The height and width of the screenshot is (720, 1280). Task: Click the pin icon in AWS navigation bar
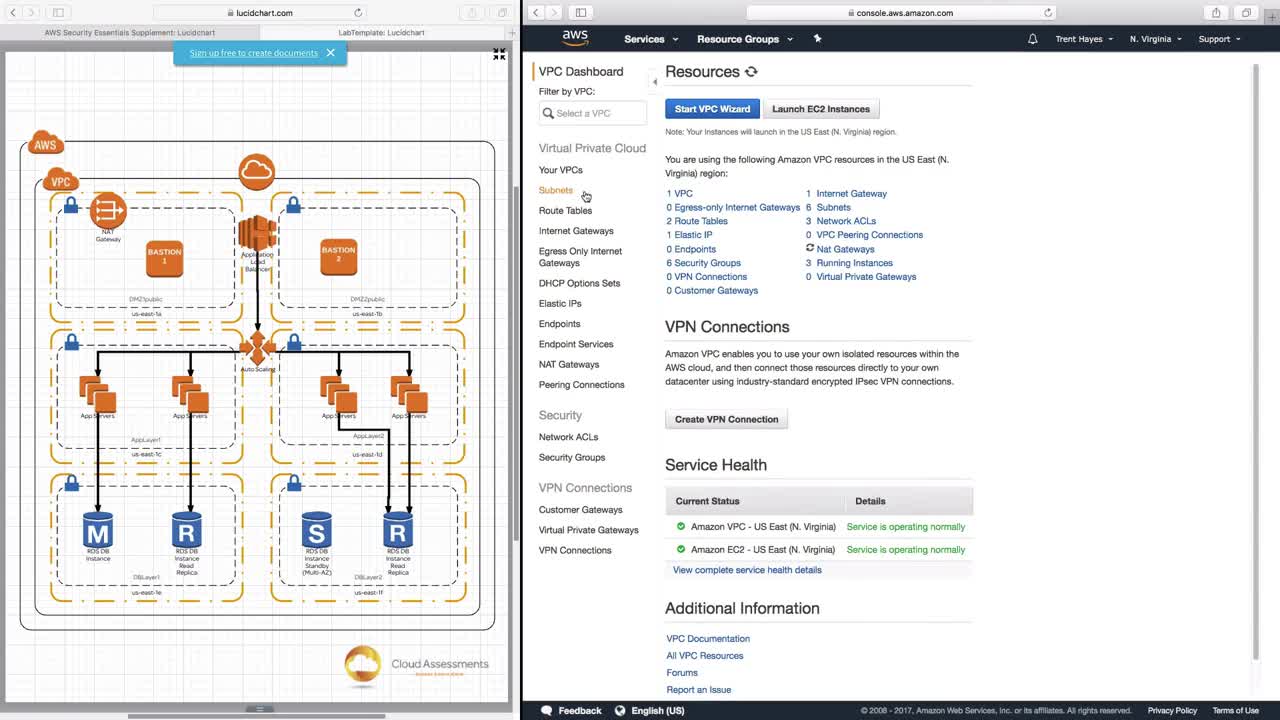[817, 39]
